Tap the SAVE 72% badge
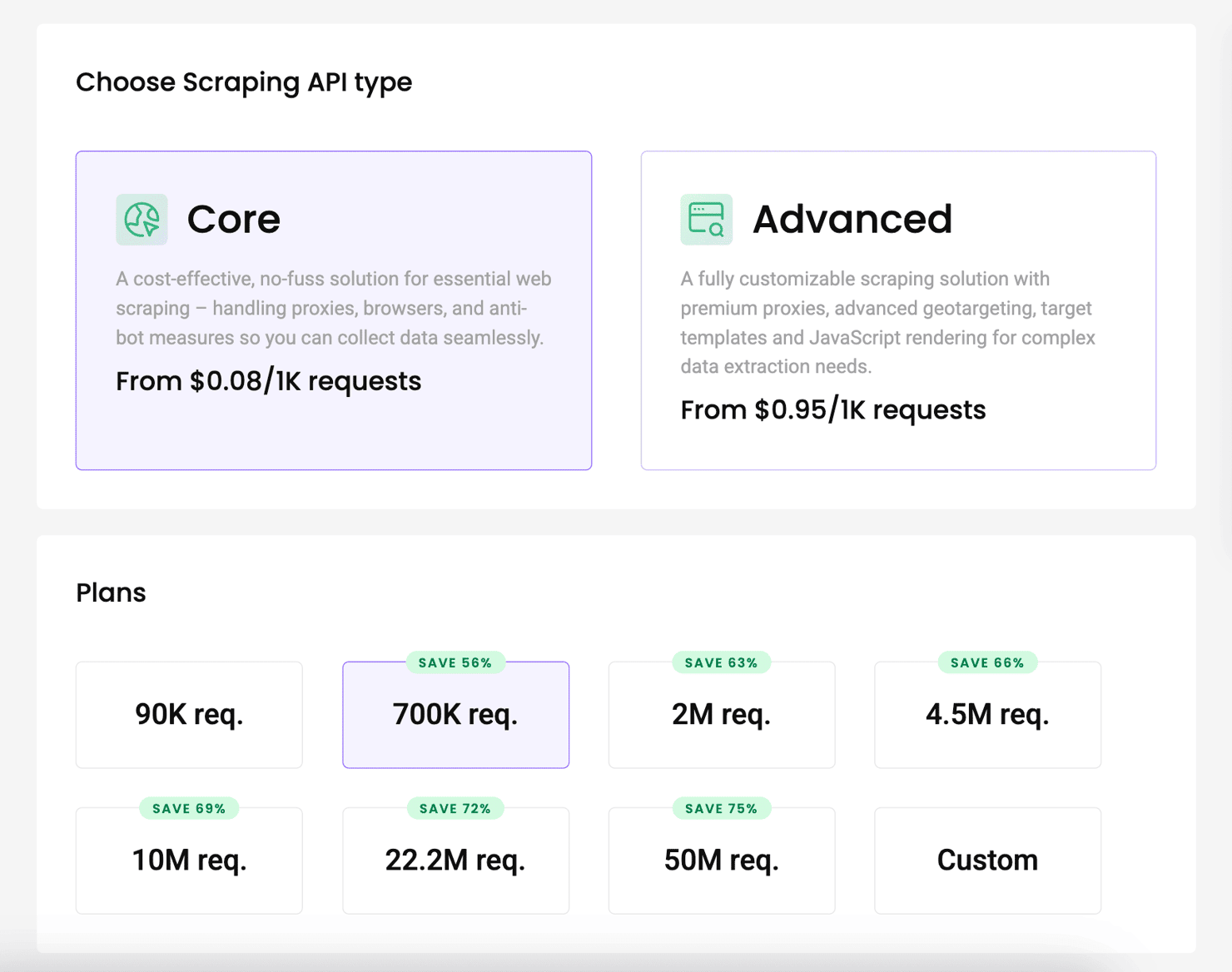This screenshot has width=1232, height=972. point(455,809)
